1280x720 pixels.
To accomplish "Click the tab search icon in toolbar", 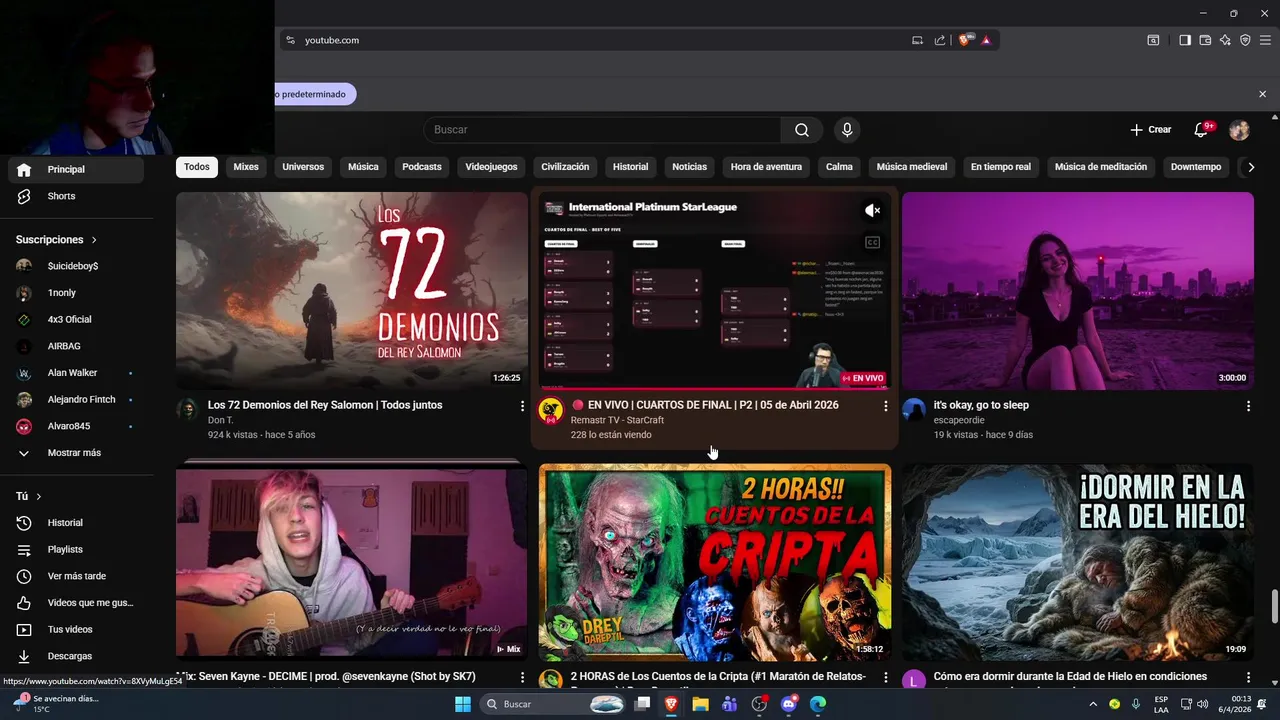I will click(1153, 40).
